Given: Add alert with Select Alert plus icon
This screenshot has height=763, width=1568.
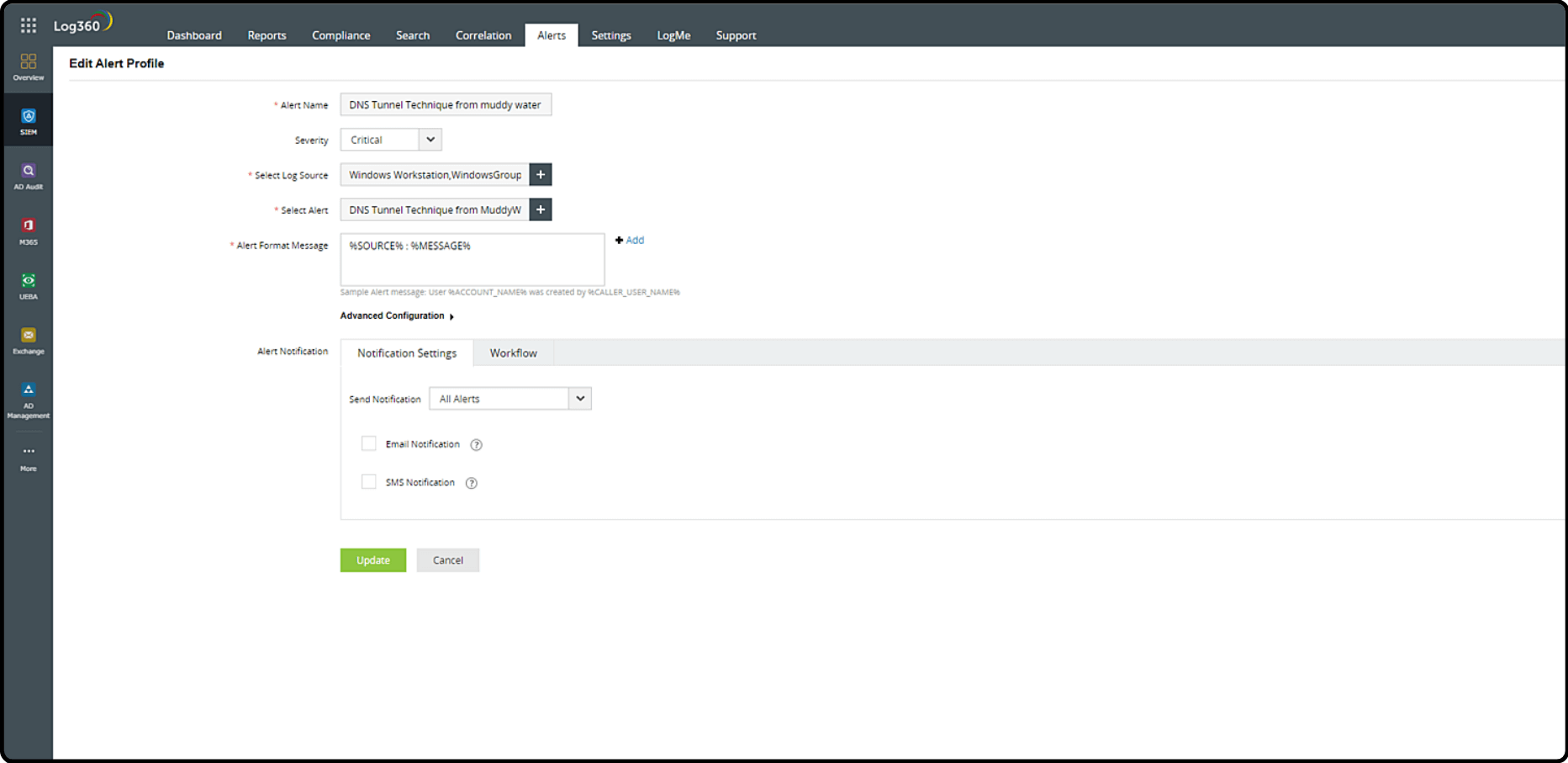Looking at the screenshot, I should tap(541, 209).
